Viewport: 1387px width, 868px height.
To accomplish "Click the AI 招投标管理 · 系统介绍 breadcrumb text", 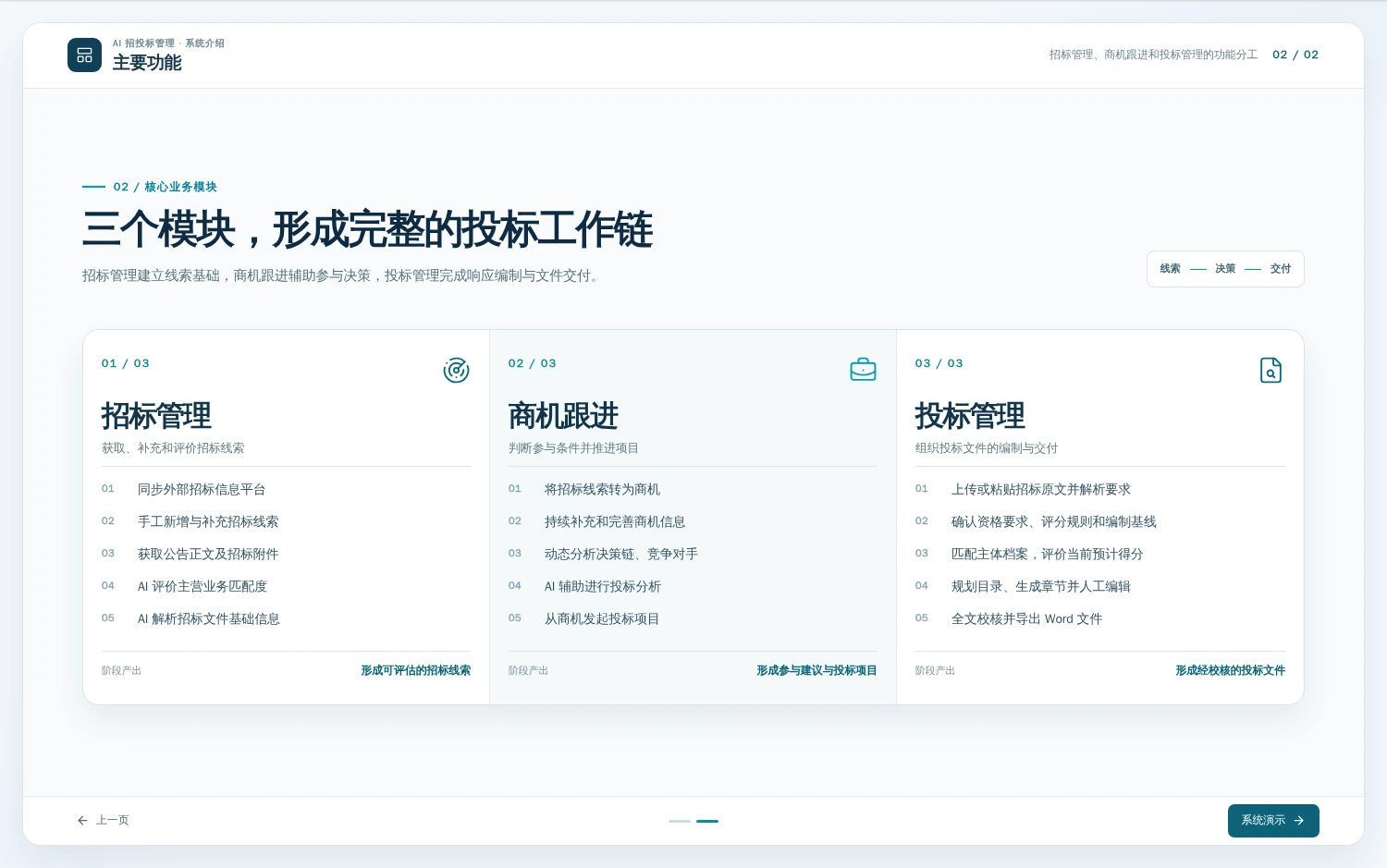I will (x=168, y=43).
